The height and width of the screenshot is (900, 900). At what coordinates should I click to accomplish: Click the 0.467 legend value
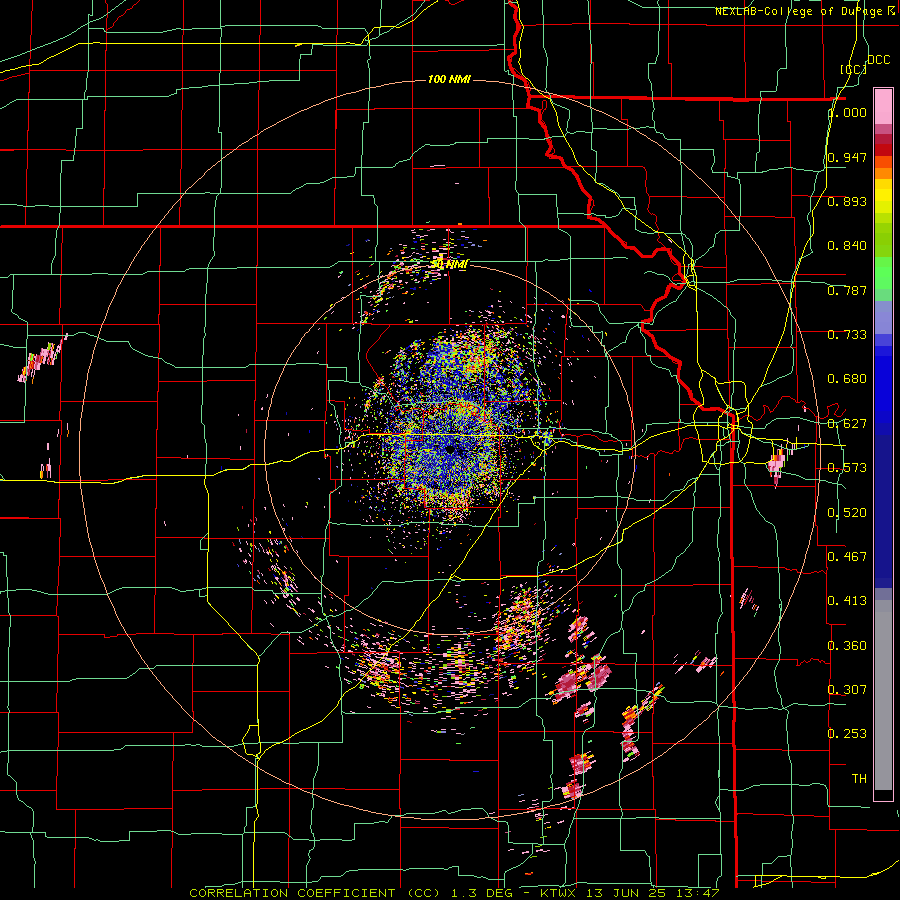(847, 557)
